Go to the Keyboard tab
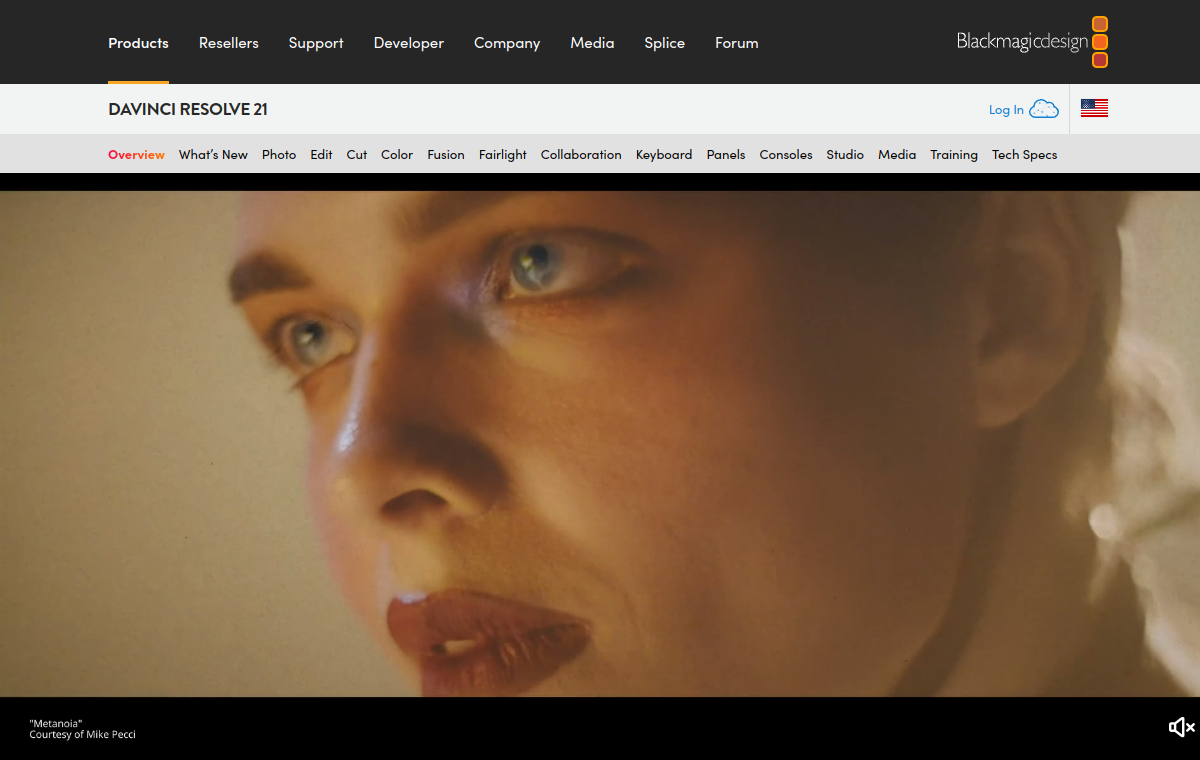The height and width of the screenshot is (760, 1200). (664, 154)
